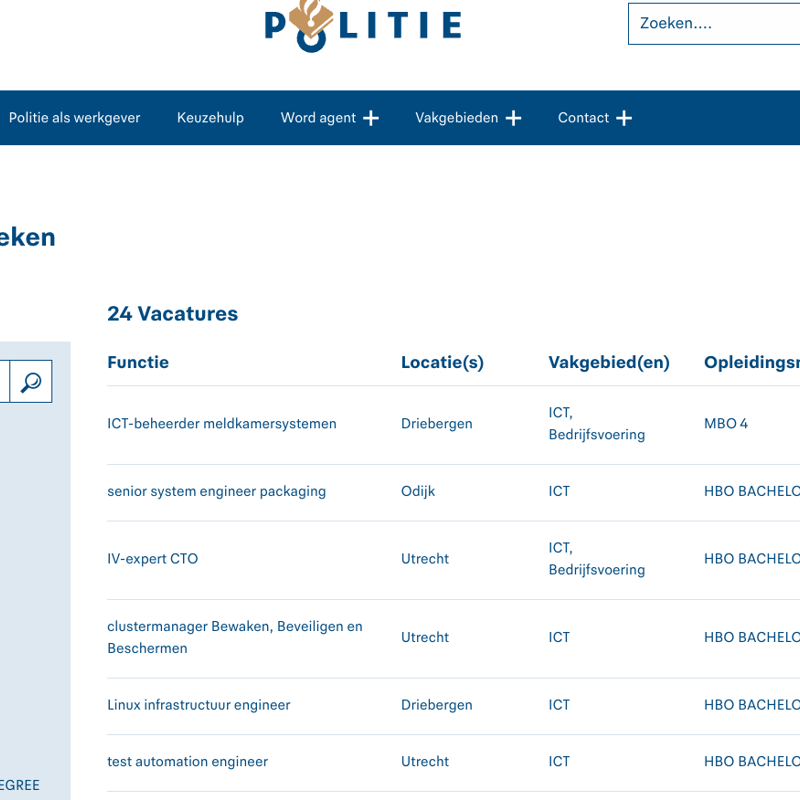Open the IV-expert CTO vacancy
Image resolution: width=800 pixels, height=800 pixels.
tap(152, 559)
